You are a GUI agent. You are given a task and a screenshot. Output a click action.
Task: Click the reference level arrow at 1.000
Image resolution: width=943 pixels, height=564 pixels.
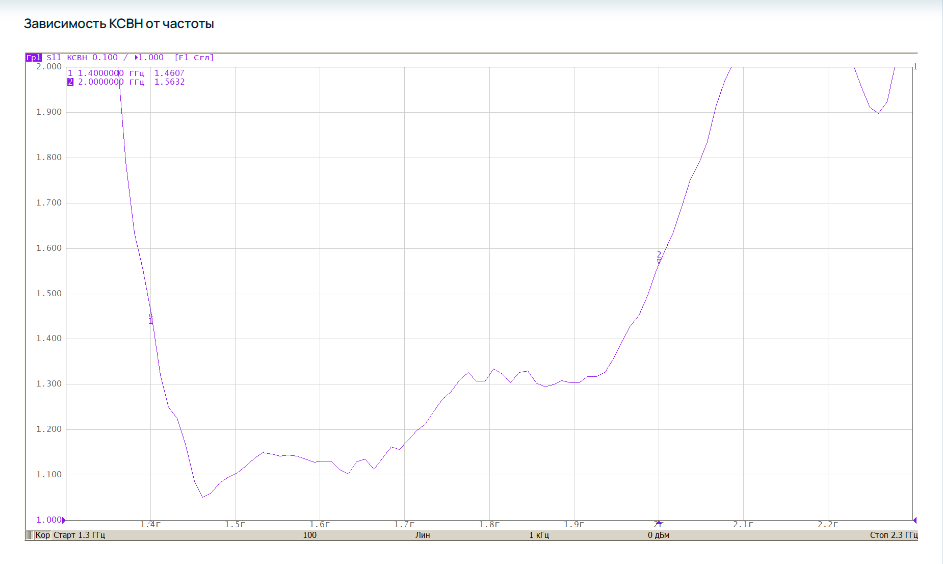coord(63,520)
